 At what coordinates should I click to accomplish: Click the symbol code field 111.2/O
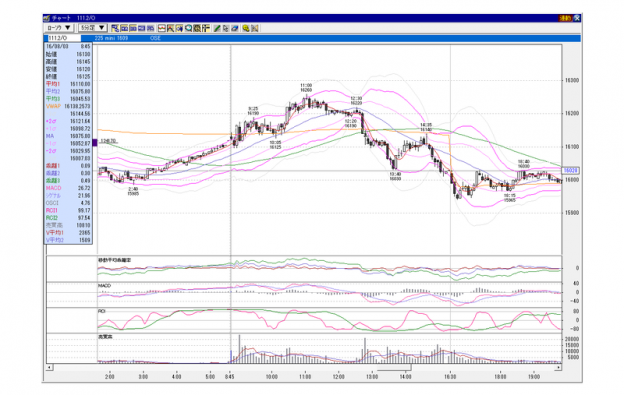(64, 38)
